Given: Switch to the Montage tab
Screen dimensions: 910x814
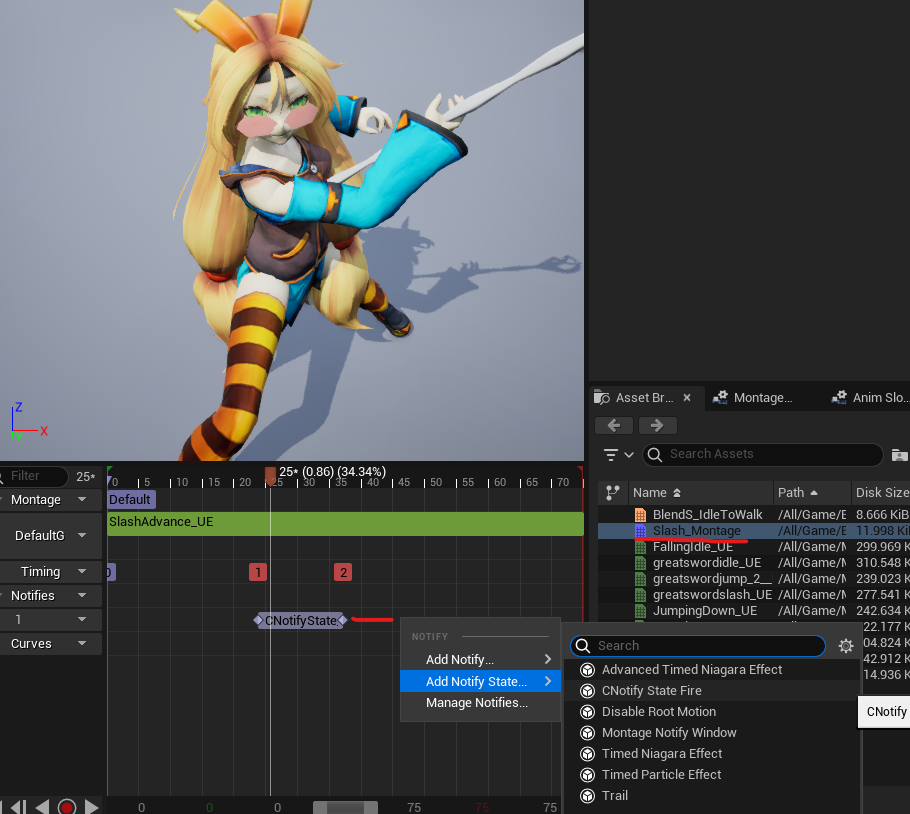Looking at the screenshot, I should (753, 397).
